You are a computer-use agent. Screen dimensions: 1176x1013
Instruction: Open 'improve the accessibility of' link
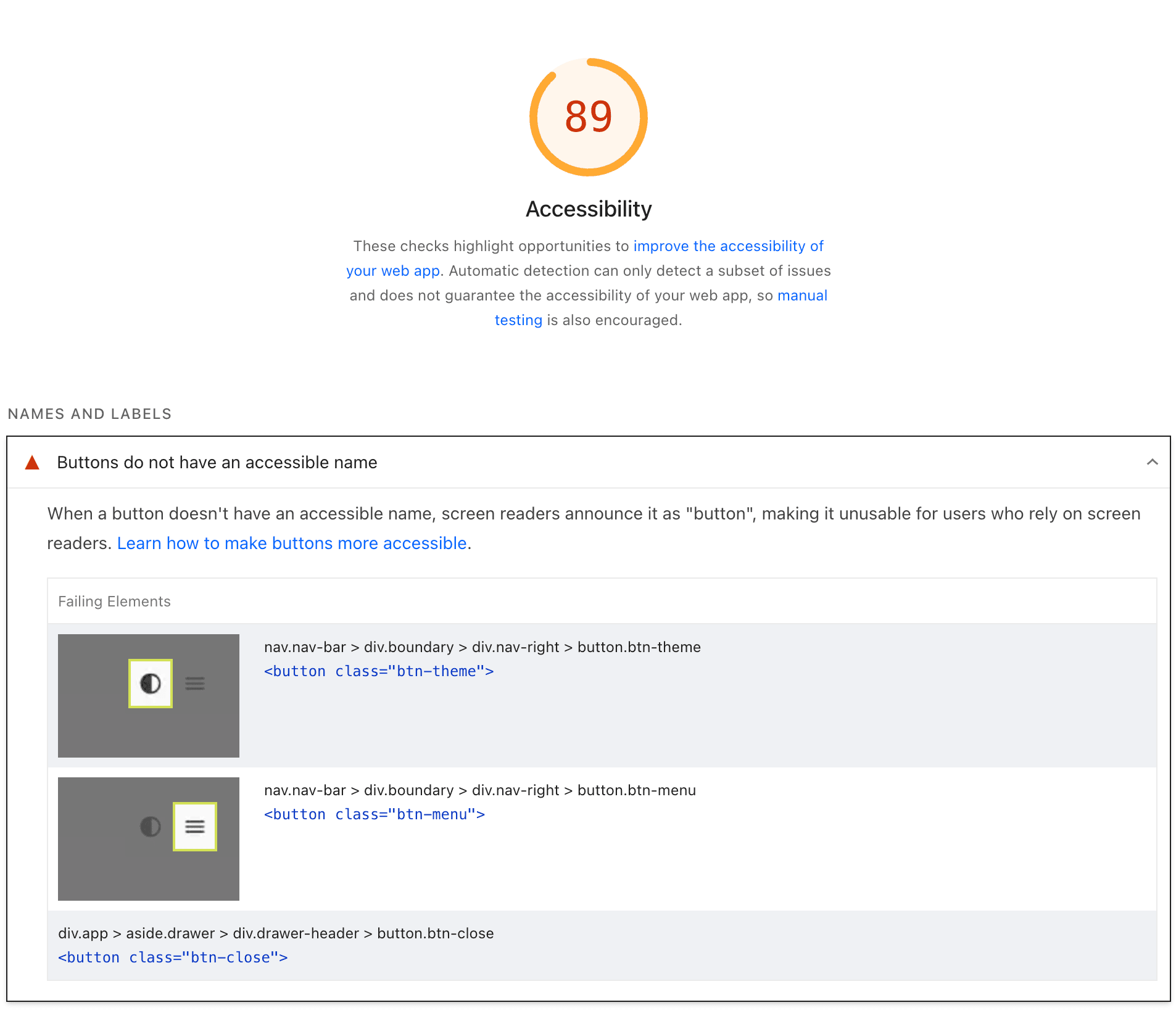(728, 246)
